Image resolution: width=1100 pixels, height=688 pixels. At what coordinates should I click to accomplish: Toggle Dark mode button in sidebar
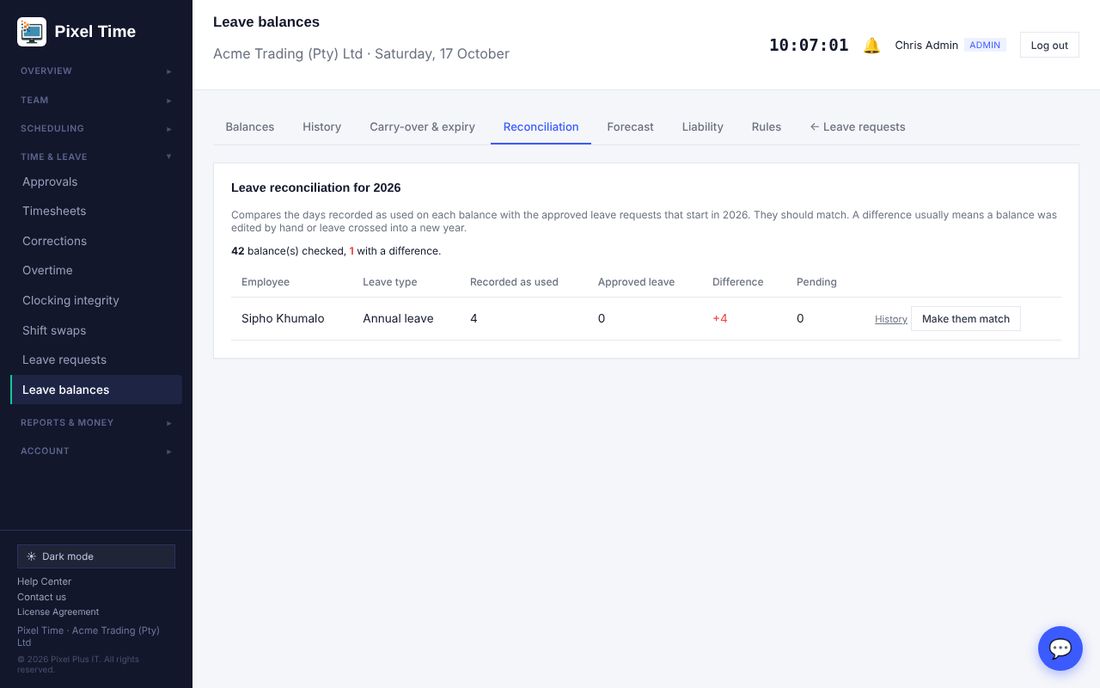pyautogui.click(x=96, y=556)
